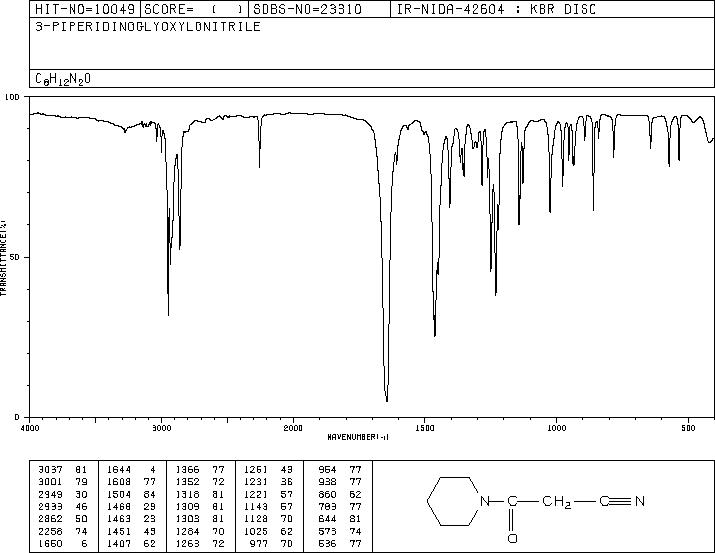The image size is (715, 553).
Task: Select peak table entry 1644
Action: [x=131, y=470]
